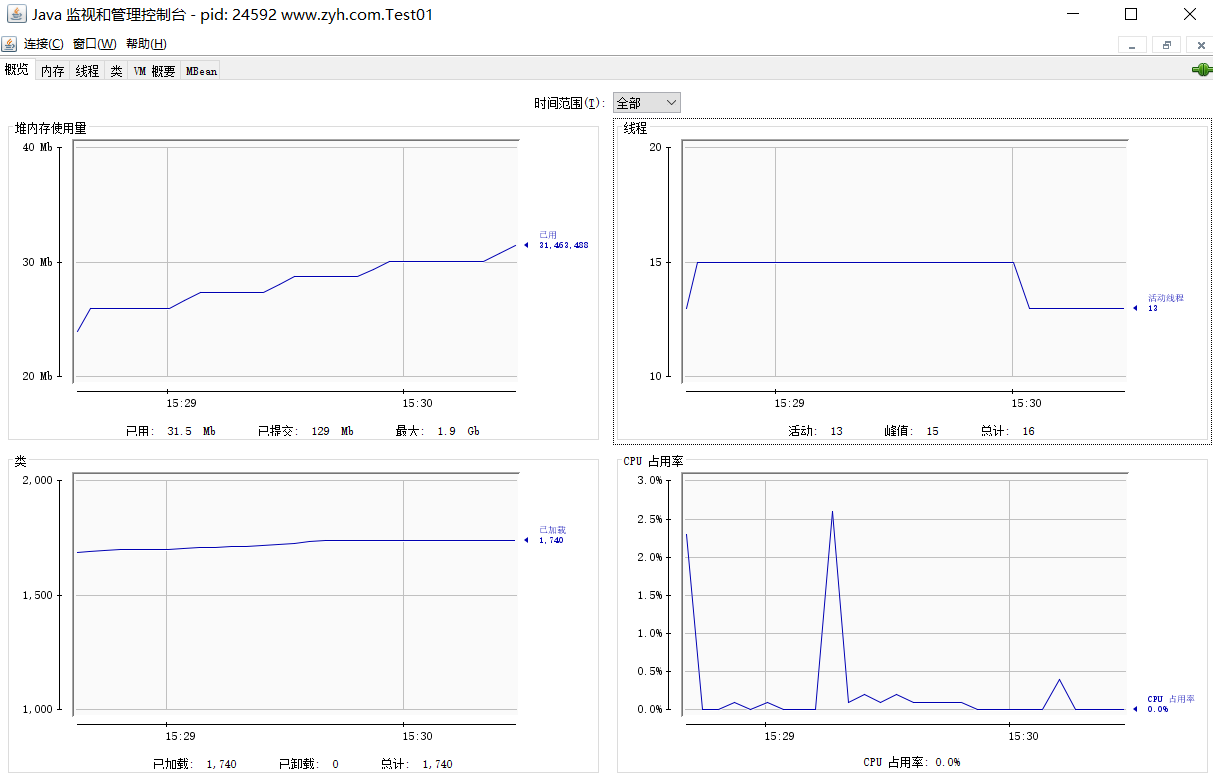
Task: Click the green connection status icon
Action: (x=1201, y=70)
